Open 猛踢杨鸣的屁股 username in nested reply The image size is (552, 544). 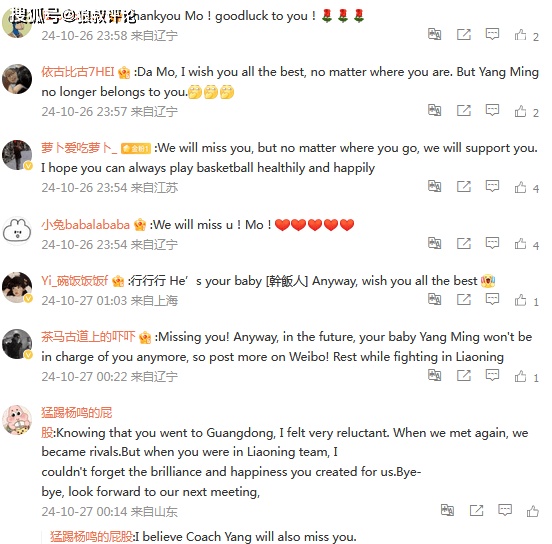click(92, 537)
